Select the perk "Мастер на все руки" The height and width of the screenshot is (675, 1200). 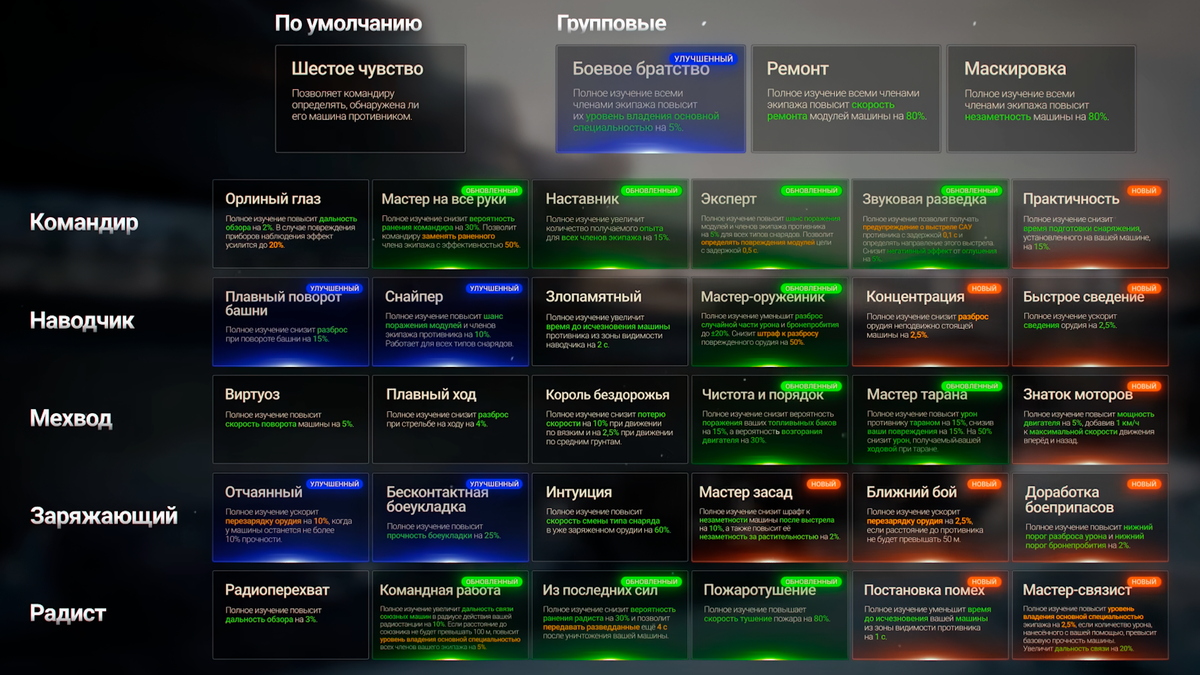pyautogui.click(x=450, y=222)
